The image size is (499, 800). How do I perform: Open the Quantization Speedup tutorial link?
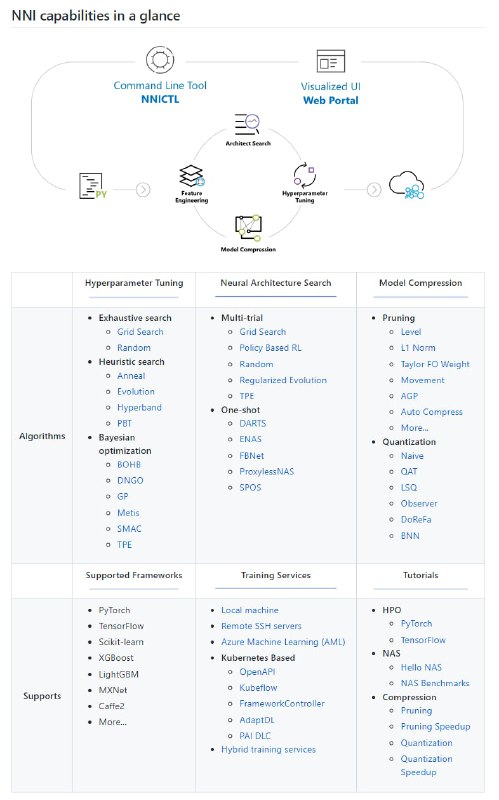(x=426, y=765)
